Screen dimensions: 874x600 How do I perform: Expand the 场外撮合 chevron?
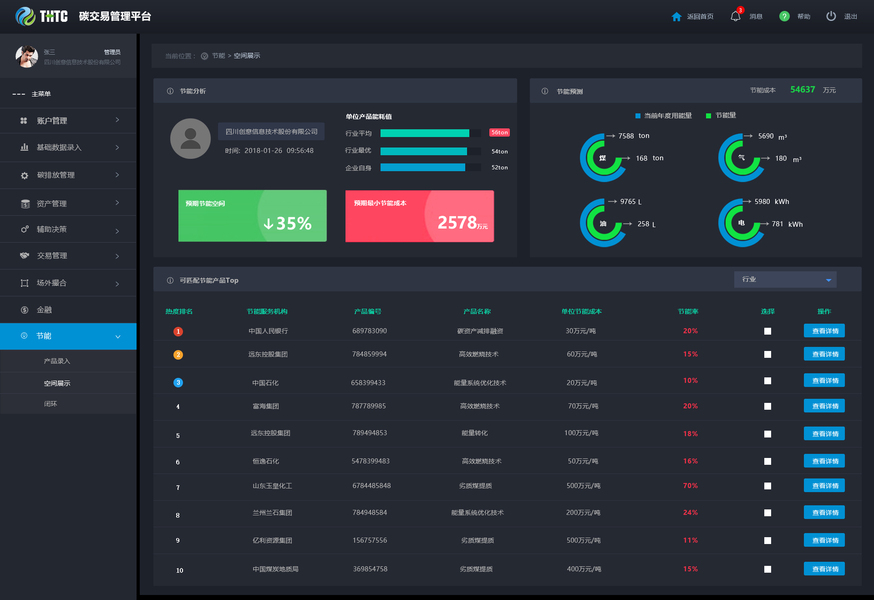[117, 284]
